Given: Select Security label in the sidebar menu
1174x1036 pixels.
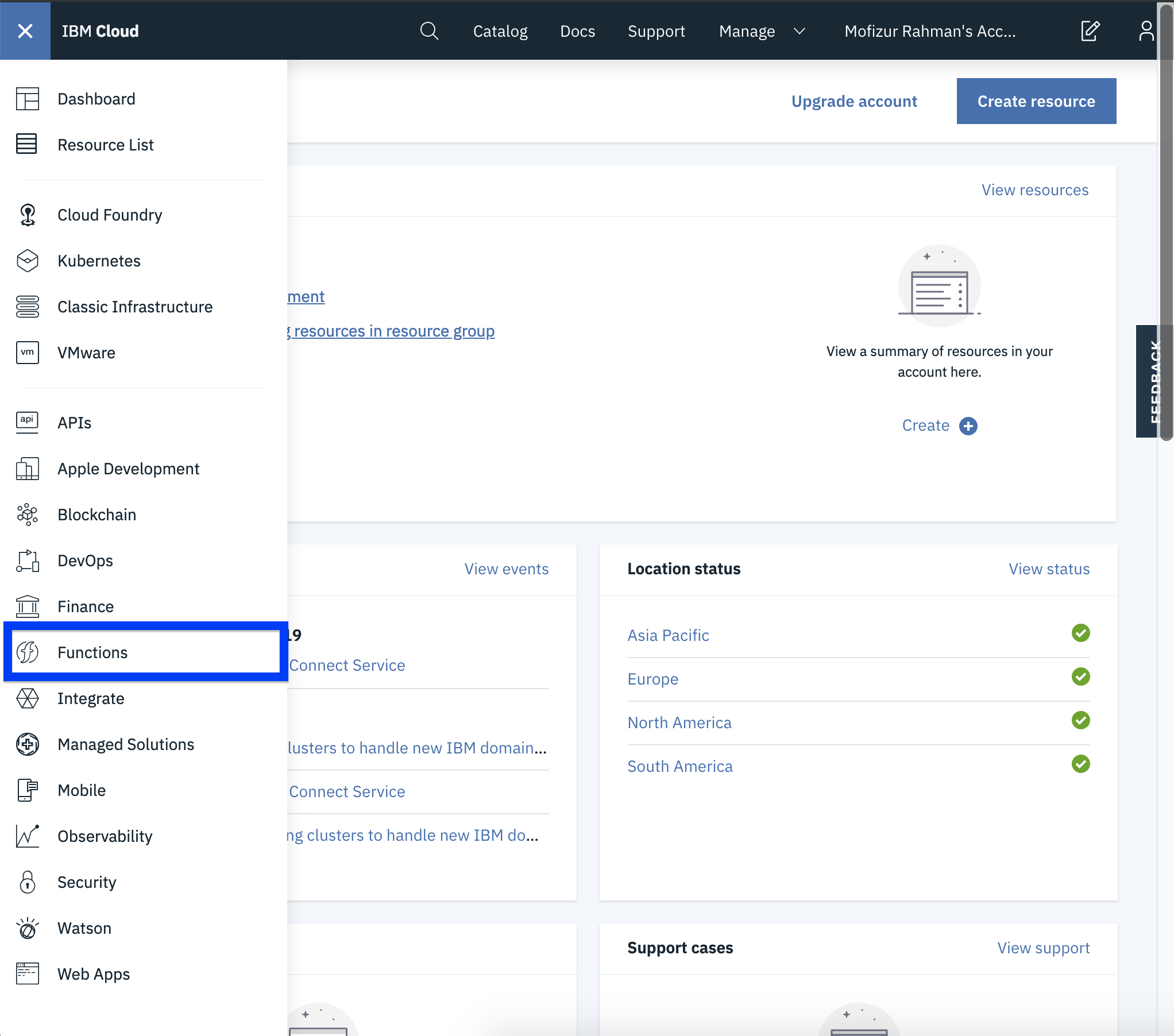Looking at the screenshot, I should tap(87, 882).
